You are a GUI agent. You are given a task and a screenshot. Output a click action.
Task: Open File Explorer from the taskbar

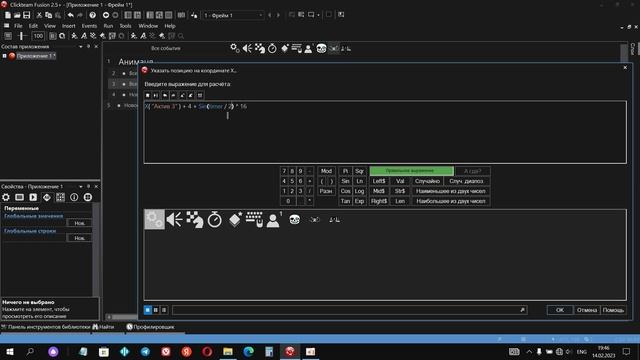(x=228, y=352)
